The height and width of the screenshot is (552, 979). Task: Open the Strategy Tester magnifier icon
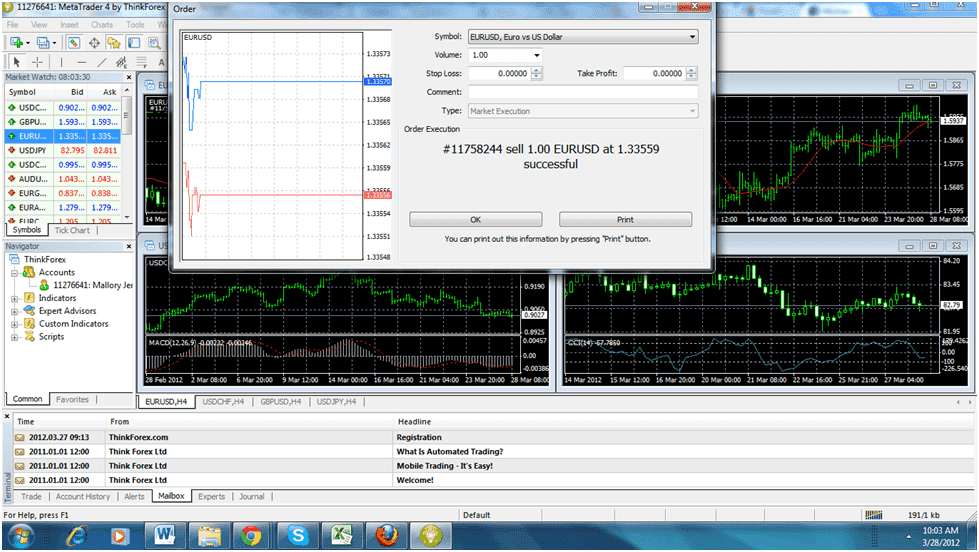click(x=154, y=42)
